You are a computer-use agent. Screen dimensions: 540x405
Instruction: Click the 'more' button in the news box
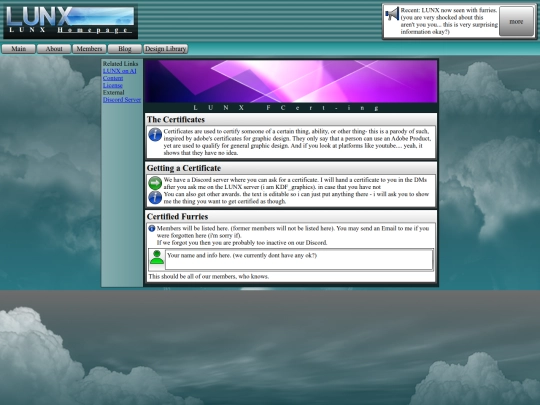tap(516, 21)
